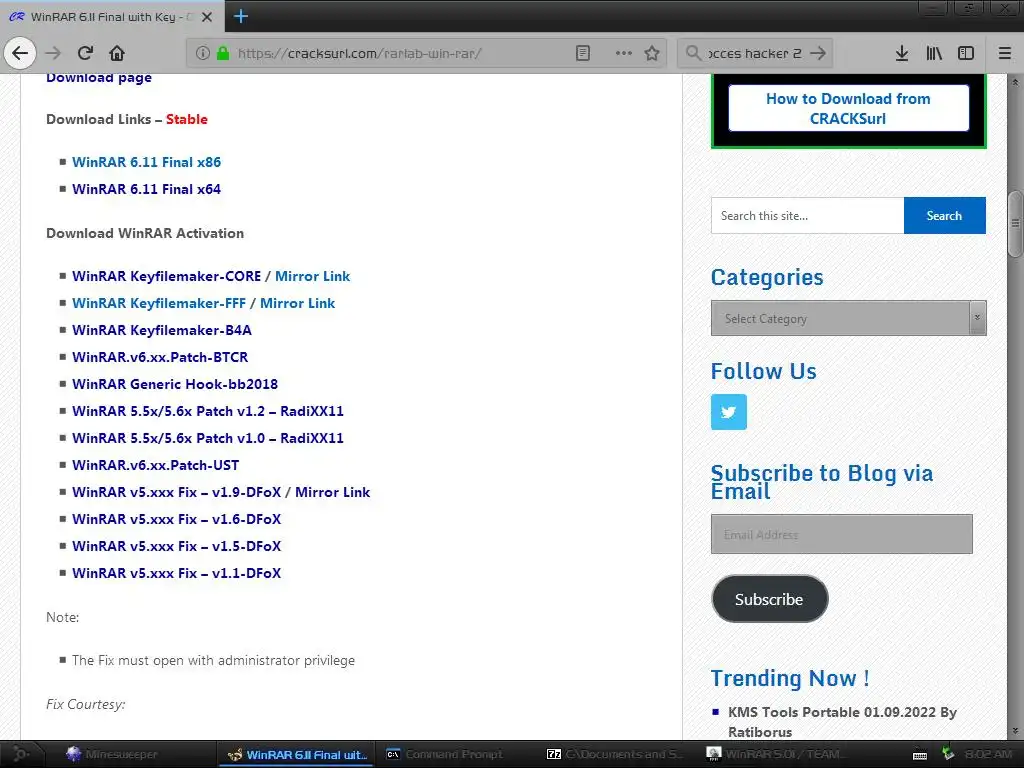The width and height of the screenshot is (1024, 768).
Task: Open WinRAR v5.xxx Fix v1.6-DFoX link
Action: coord(176,519)
